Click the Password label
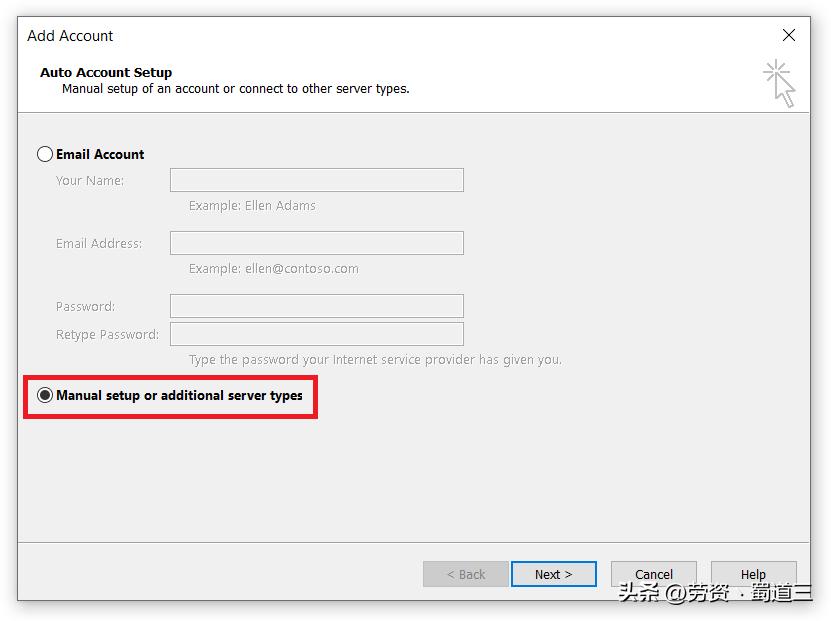 [x=85, y=306]
